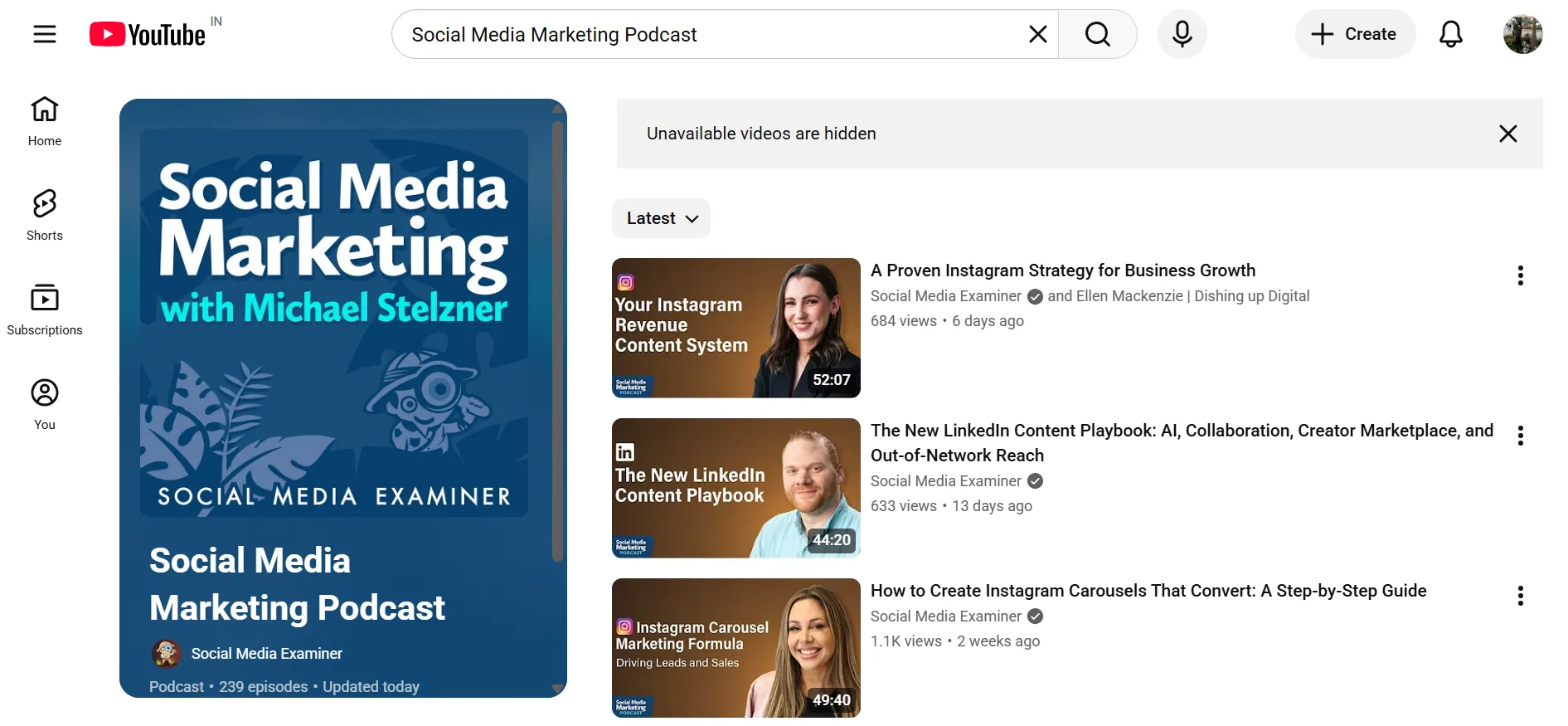Screen dimensions: 1568x726
Task: Open the You section in sidebar
Action: [45, 405]
